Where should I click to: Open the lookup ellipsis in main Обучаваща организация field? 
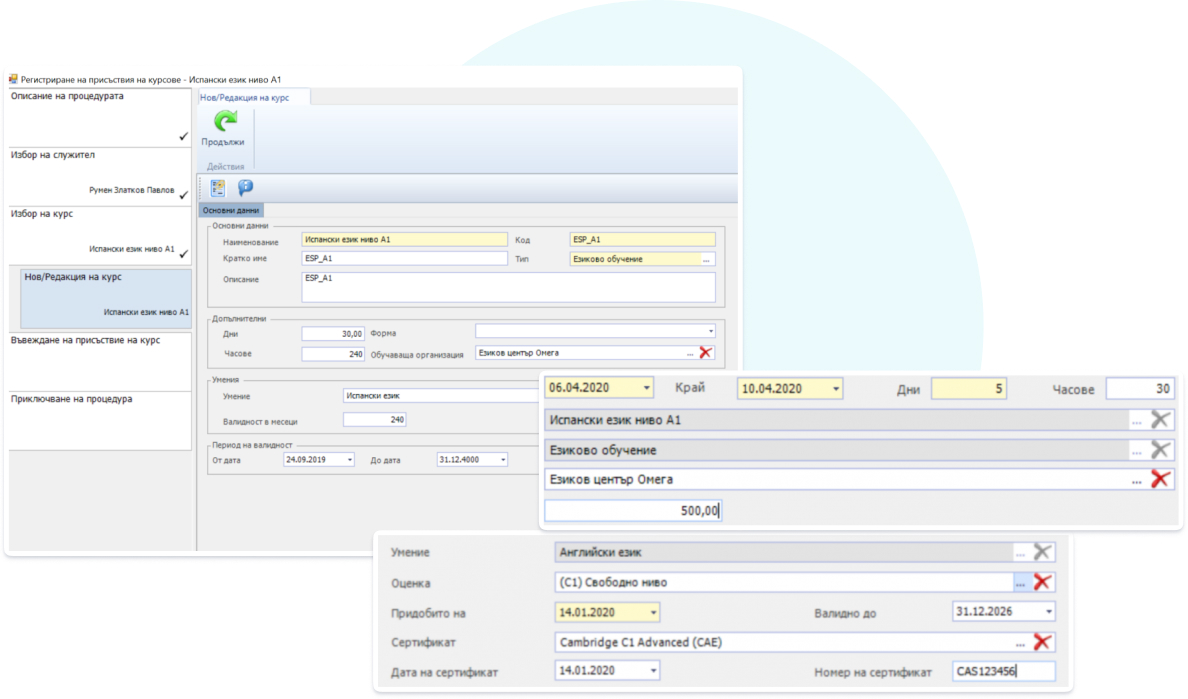click(x=689, y=353)
